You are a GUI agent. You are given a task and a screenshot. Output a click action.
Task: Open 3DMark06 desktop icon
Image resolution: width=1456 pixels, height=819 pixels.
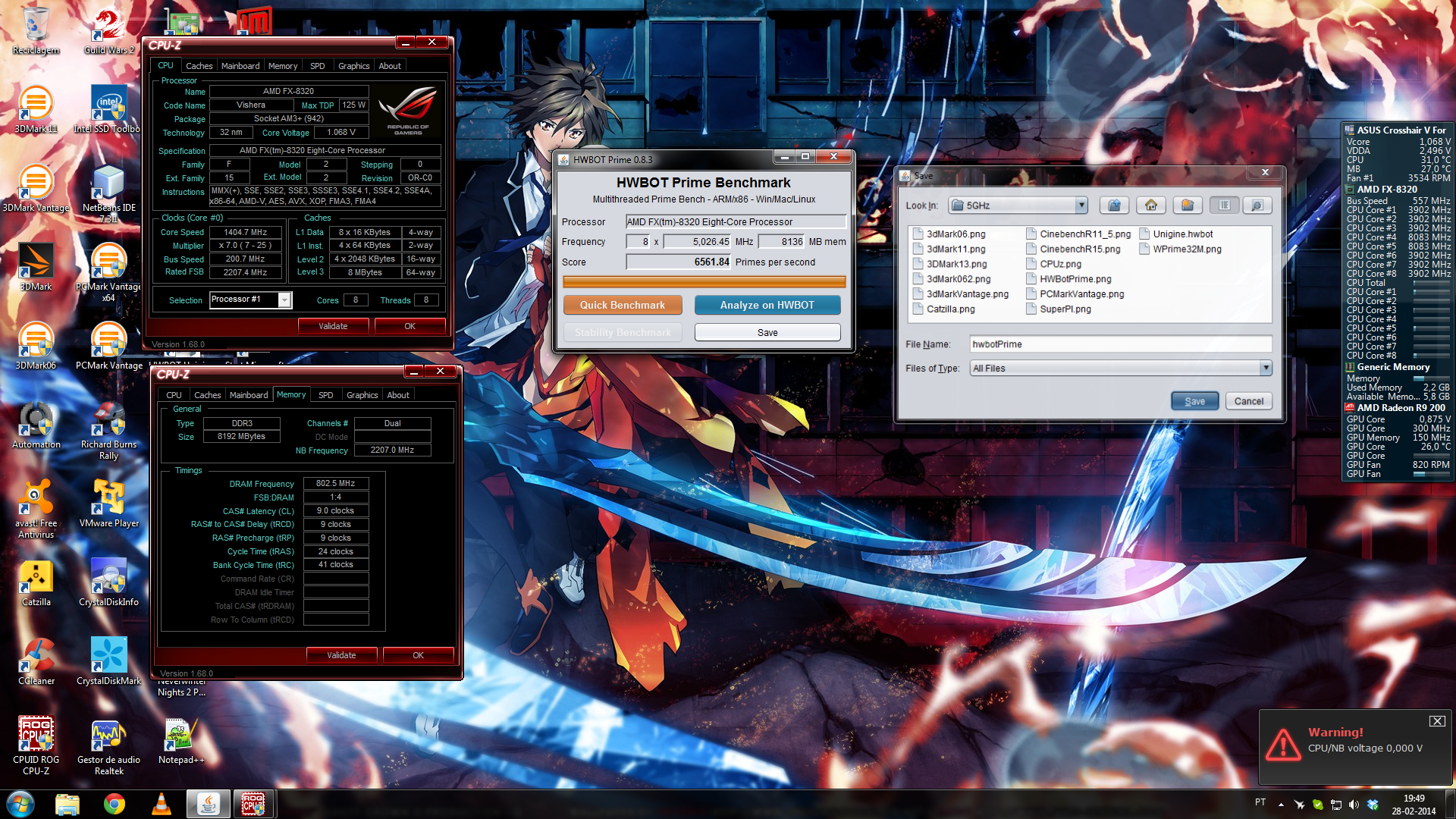pos(36,347)
